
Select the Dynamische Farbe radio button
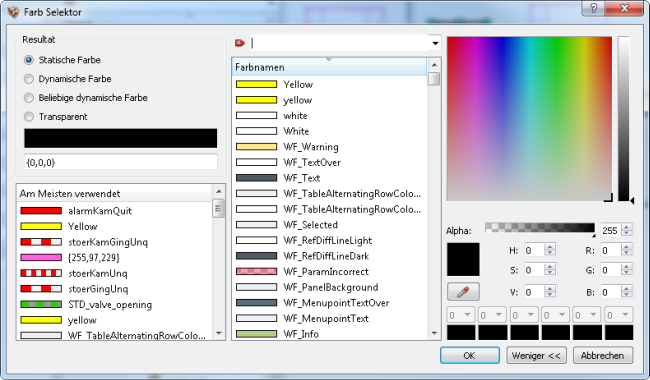coord(29,79)
